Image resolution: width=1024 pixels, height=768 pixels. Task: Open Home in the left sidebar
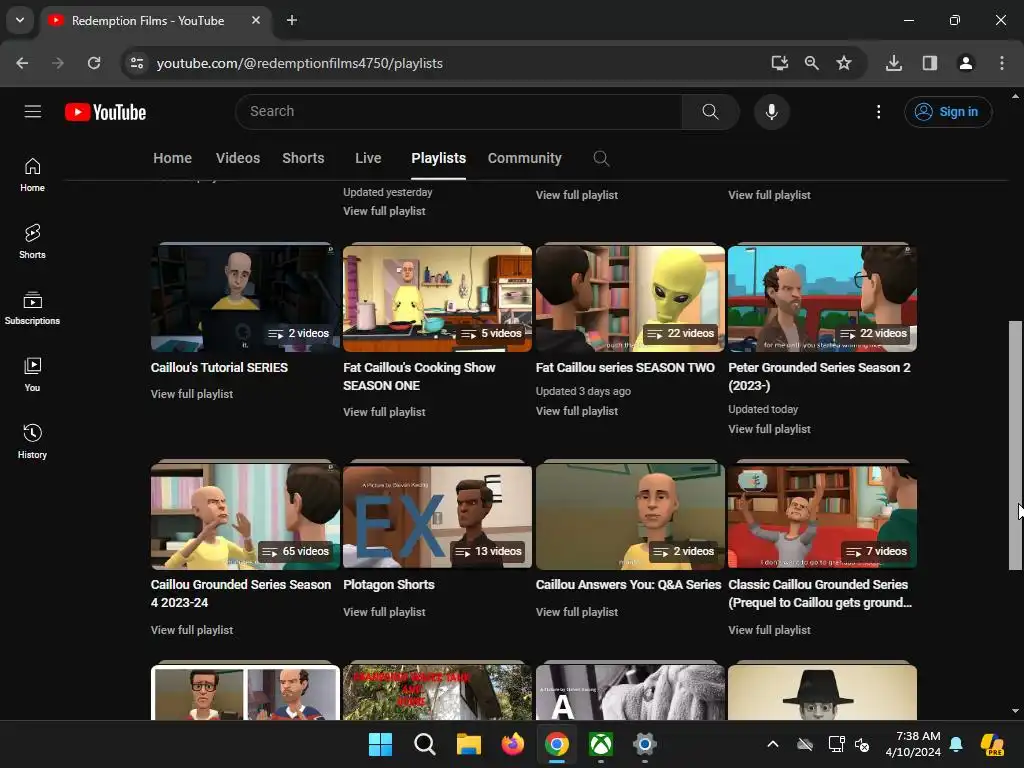tap(32, 175)
